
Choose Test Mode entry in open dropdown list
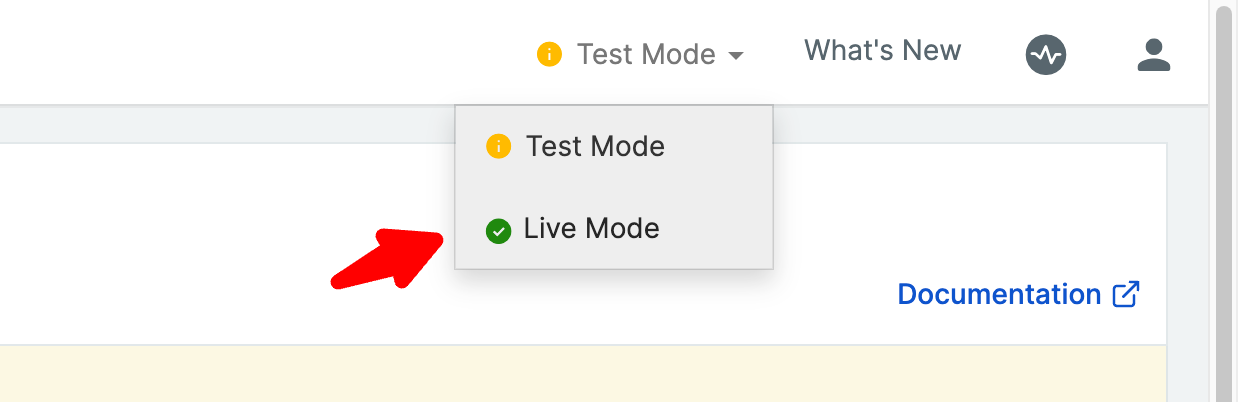tap(614, 147)
